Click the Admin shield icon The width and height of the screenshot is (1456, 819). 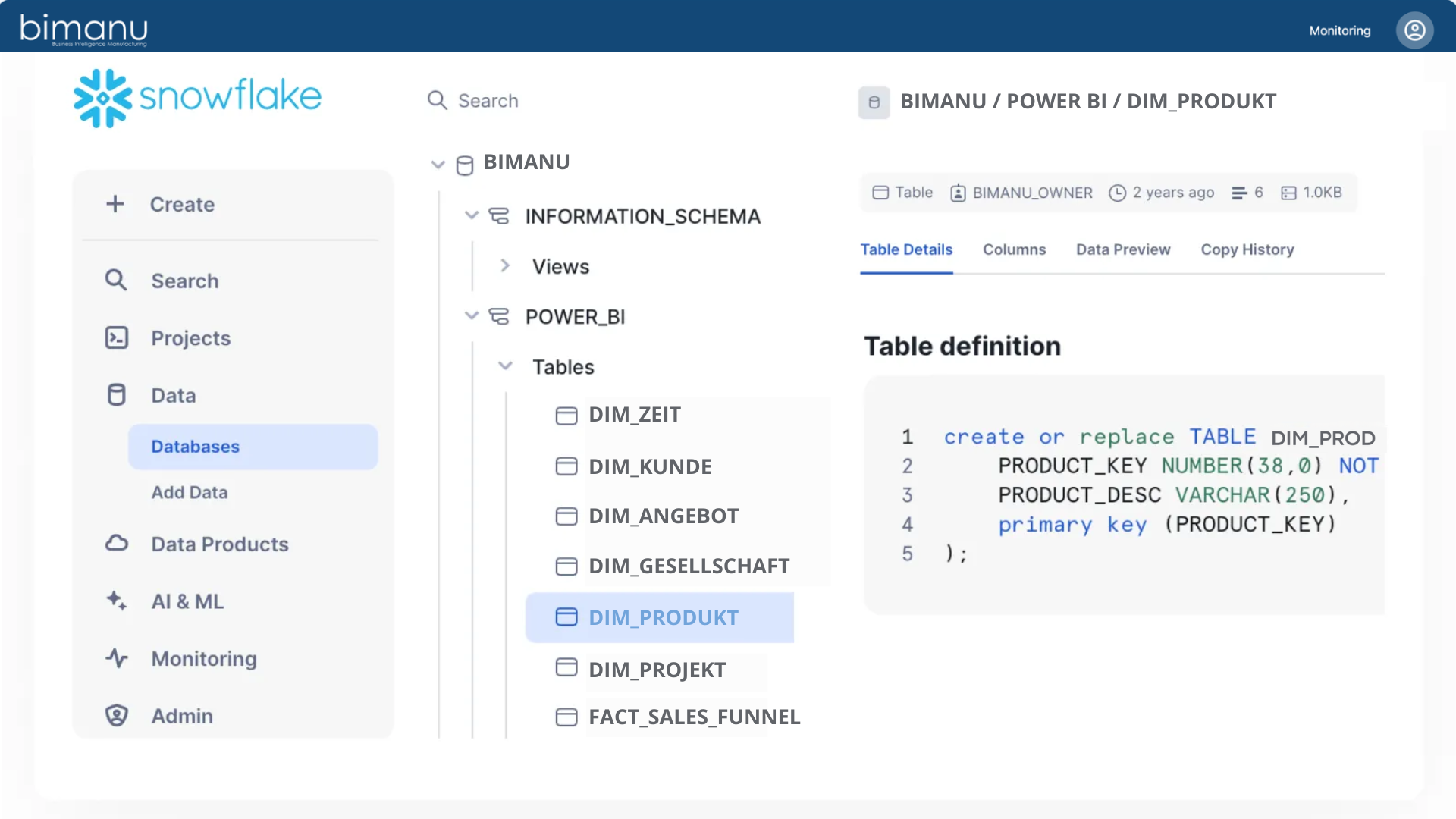(x=117, y=715)
